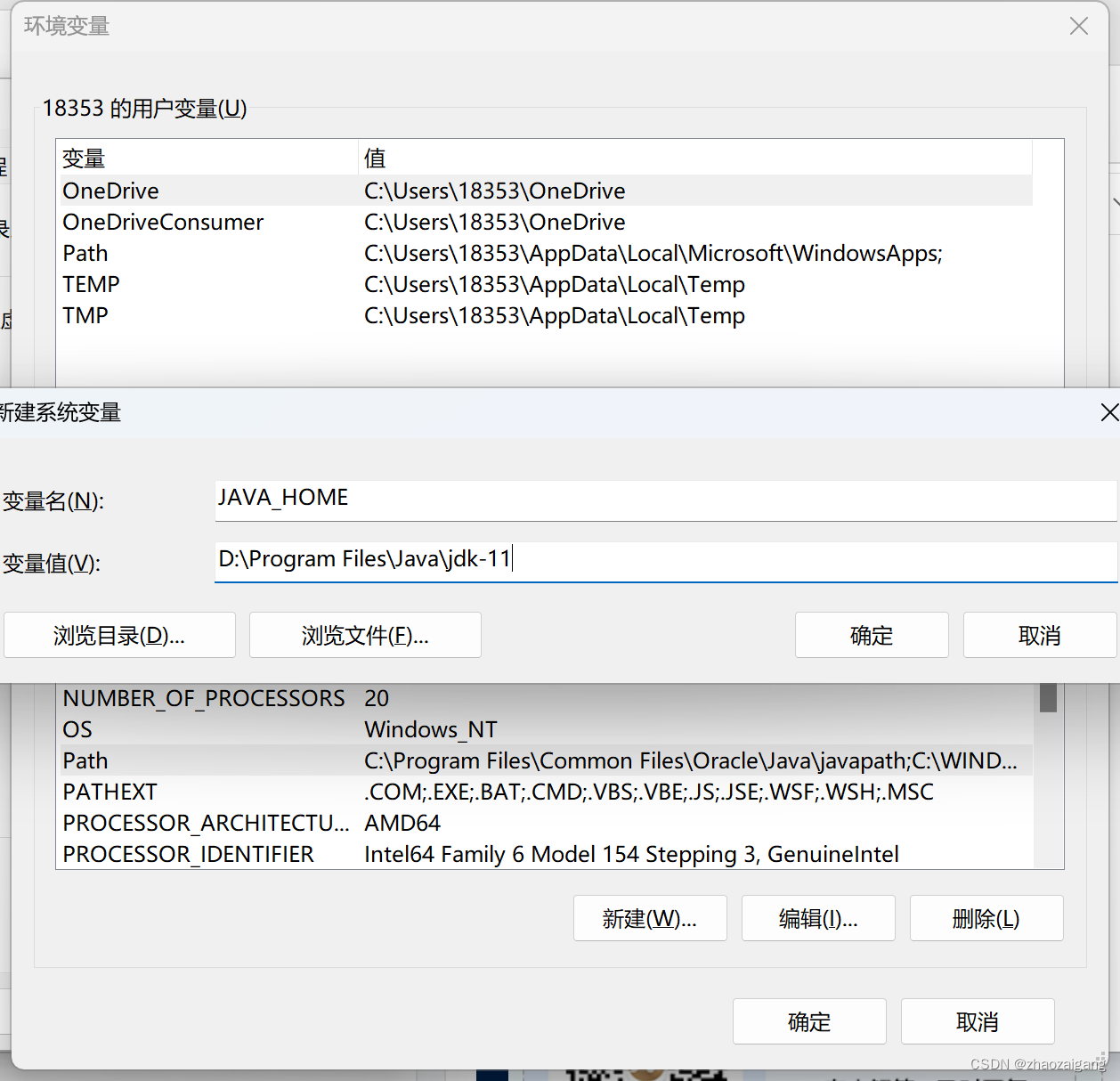This screenshot has width=1120, height=1081.
Task: Select the OneDrive user variable row
Action: click(356, 191)
